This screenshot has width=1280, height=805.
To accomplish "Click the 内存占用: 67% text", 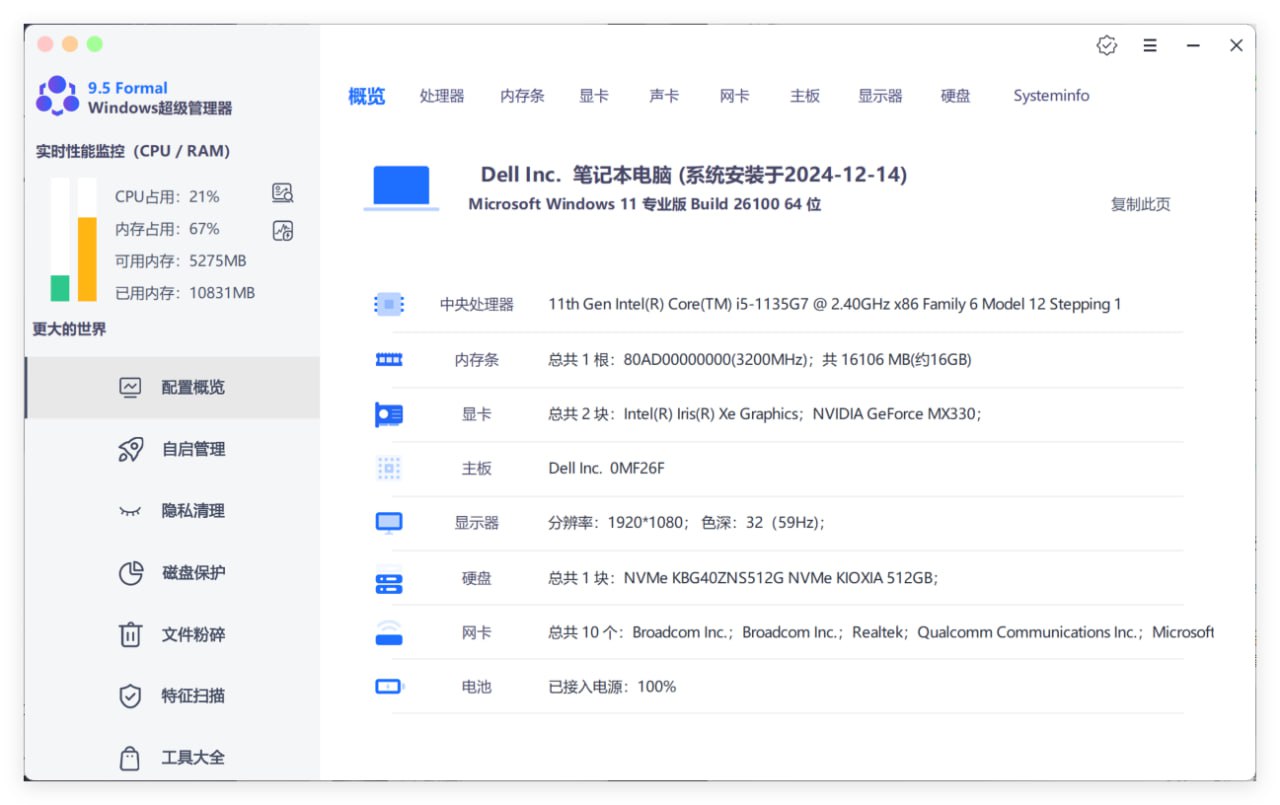I will (167, 229).
